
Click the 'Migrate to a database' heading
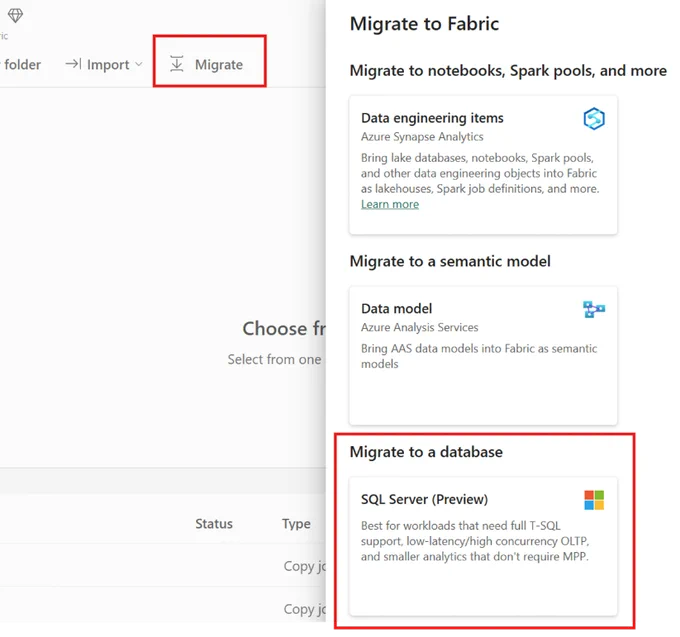[426, 452]
